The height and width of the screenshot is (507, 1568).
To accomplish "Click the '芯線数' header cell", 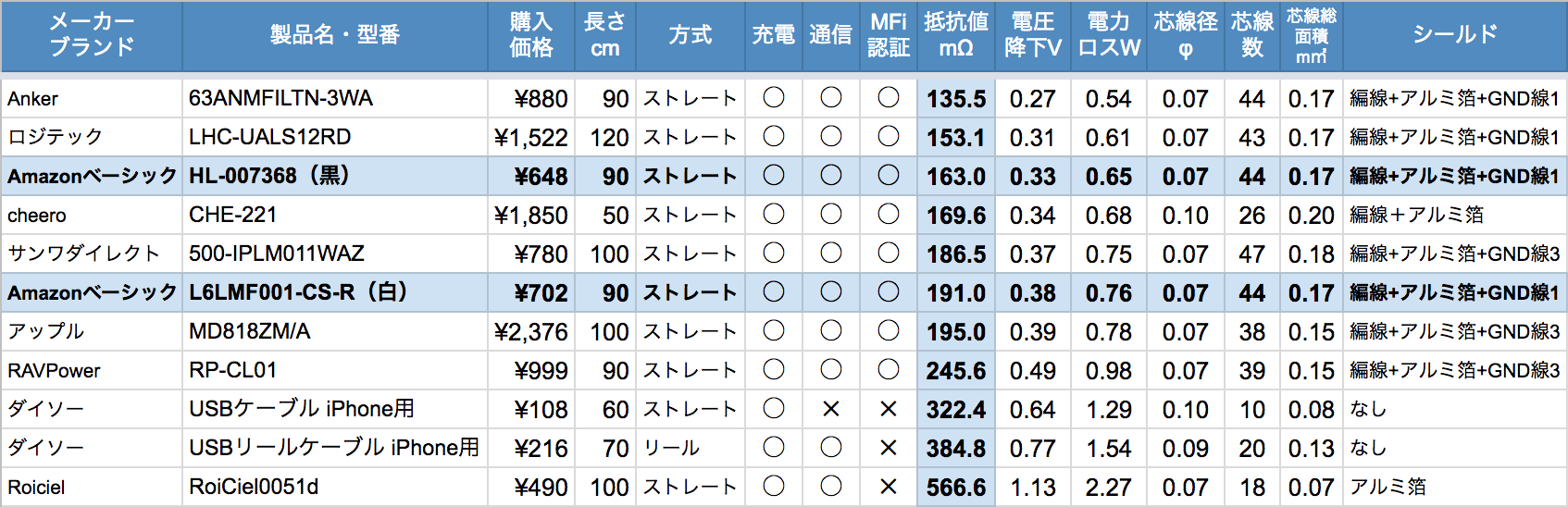I will coord(1252,35).
